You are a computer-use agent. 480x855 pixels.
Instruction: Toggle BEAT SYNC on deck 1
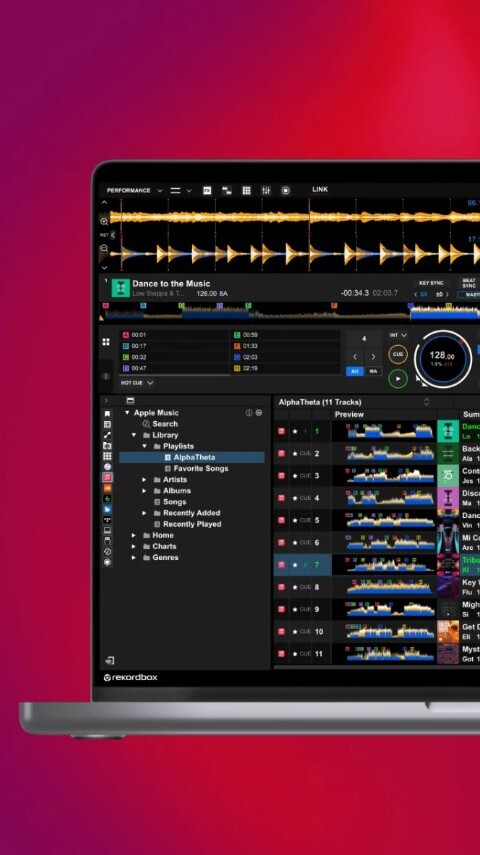(x=469, y=284)
